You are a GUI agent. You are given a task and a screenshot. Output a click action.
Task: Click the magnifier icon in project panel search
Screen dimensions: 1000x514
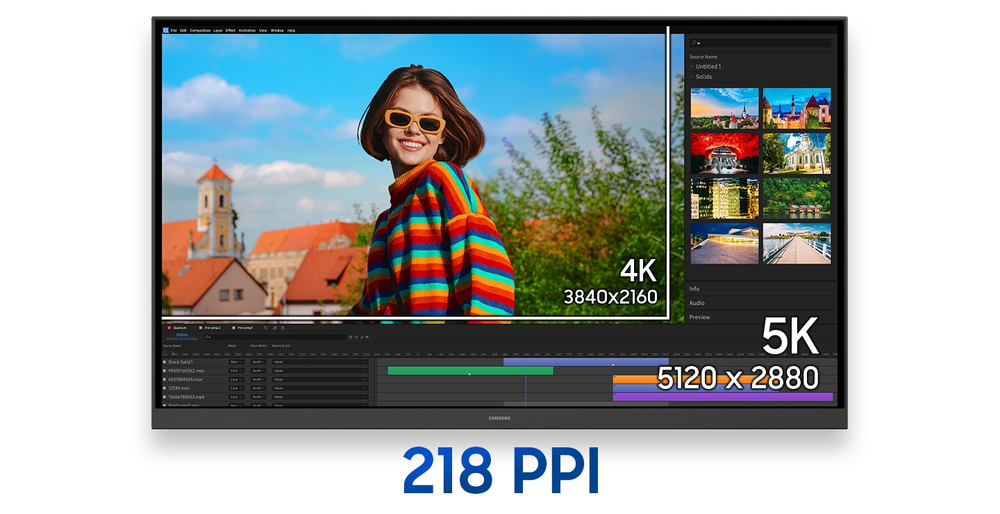[695, 43]
